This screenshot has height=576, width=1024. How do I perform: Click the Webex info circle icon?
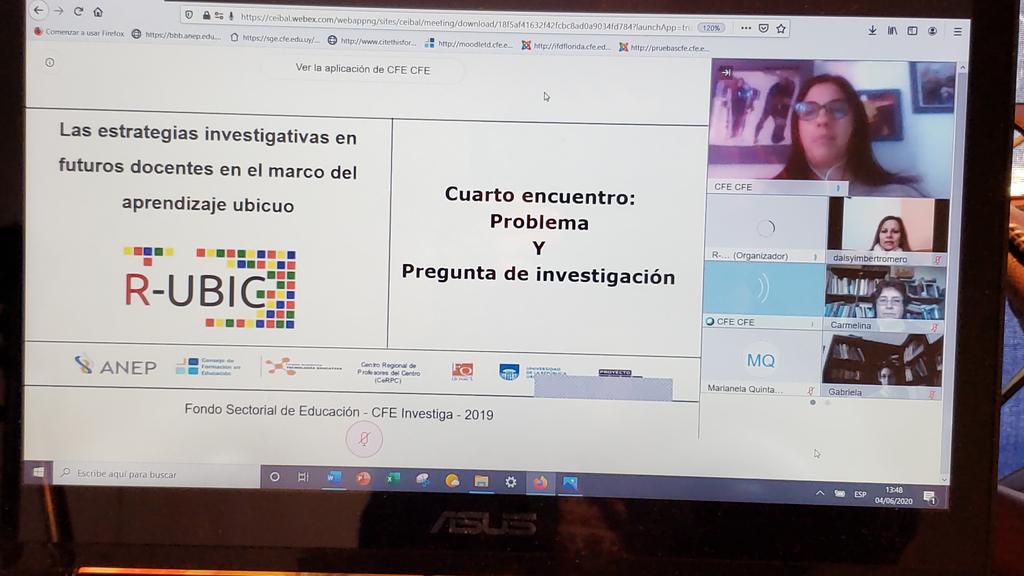[x=50, y=63]
